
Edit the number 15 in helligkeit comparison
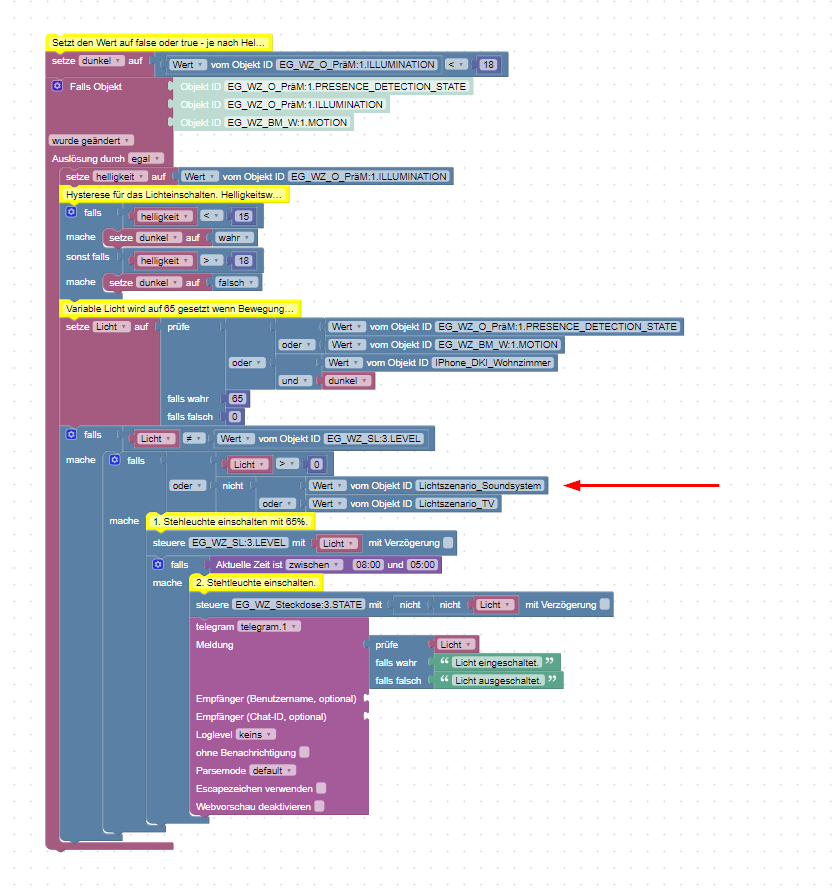[x=244, y=216]
